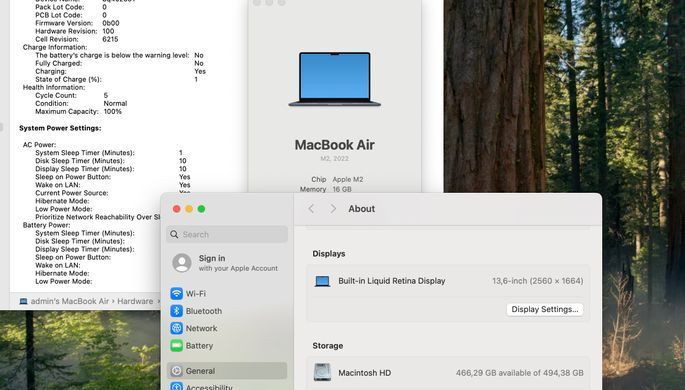Select Prioritize Network Reachability row
This screenshot has width=685, height=390.
(98, 217)
